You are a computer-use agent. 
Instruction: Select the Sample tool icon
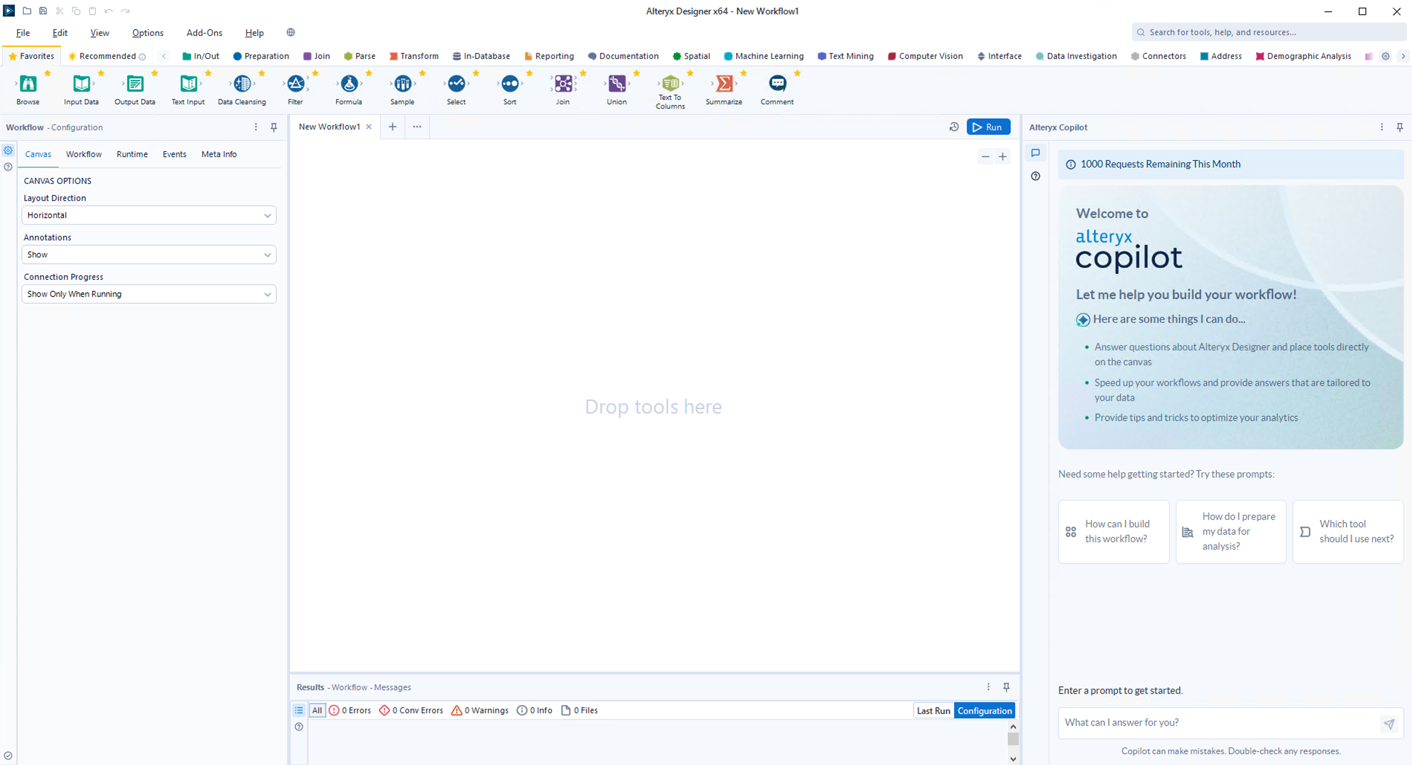[x=402, y=84]
